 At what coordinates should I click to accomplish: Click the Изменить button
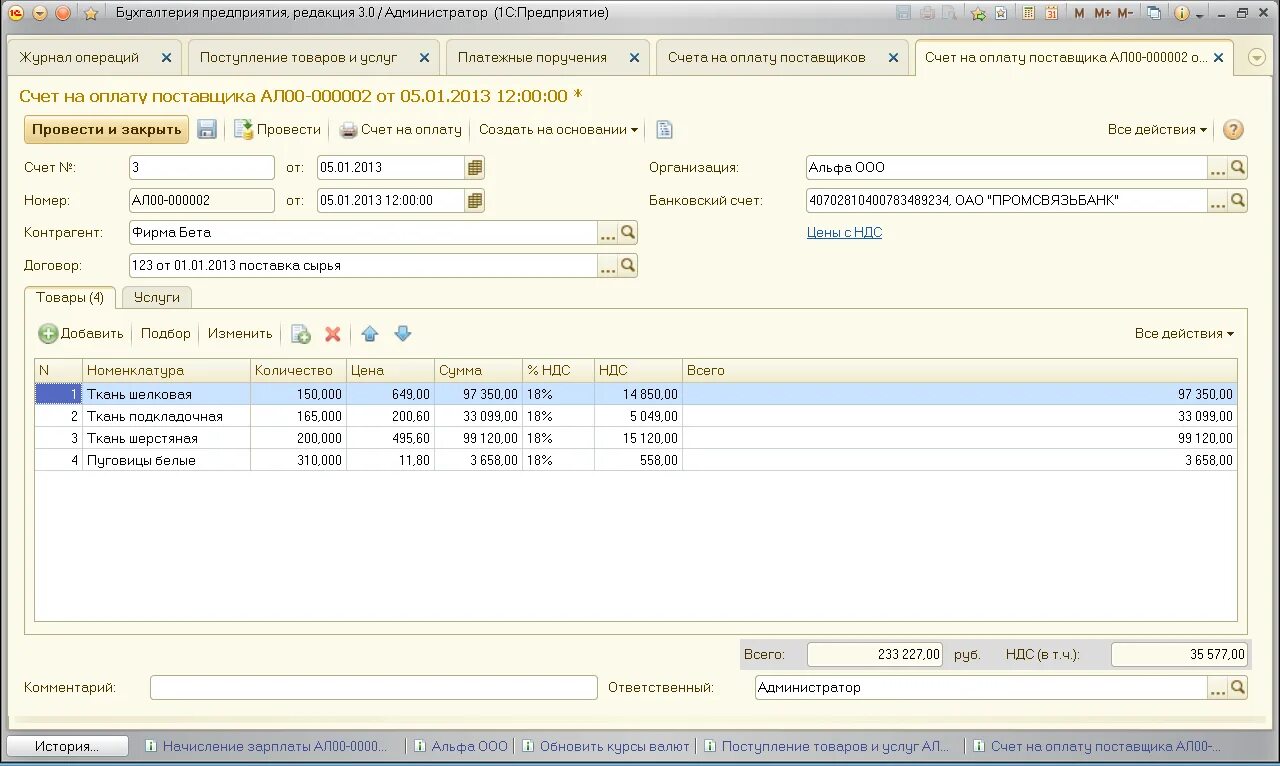[x=240, y=333]
